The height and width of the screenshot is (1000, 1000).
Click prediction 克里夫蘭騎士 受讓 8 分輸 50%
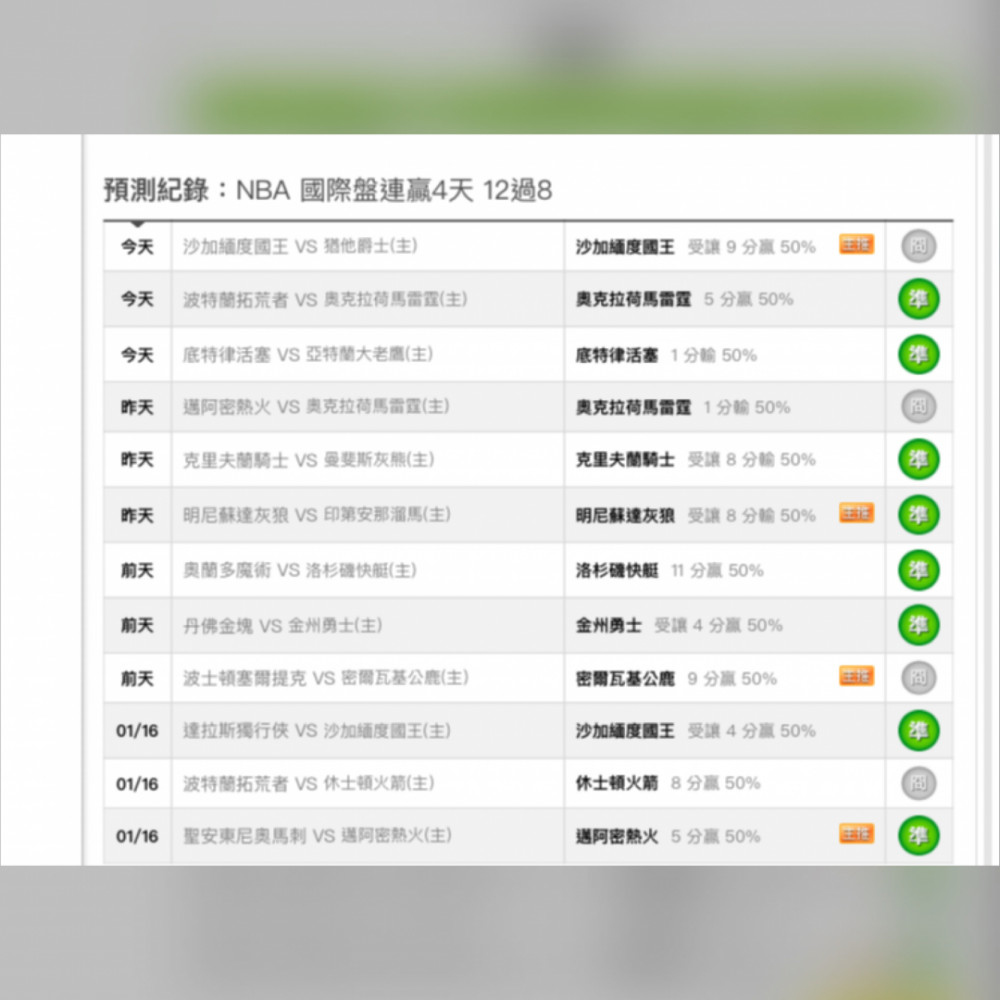696,460
